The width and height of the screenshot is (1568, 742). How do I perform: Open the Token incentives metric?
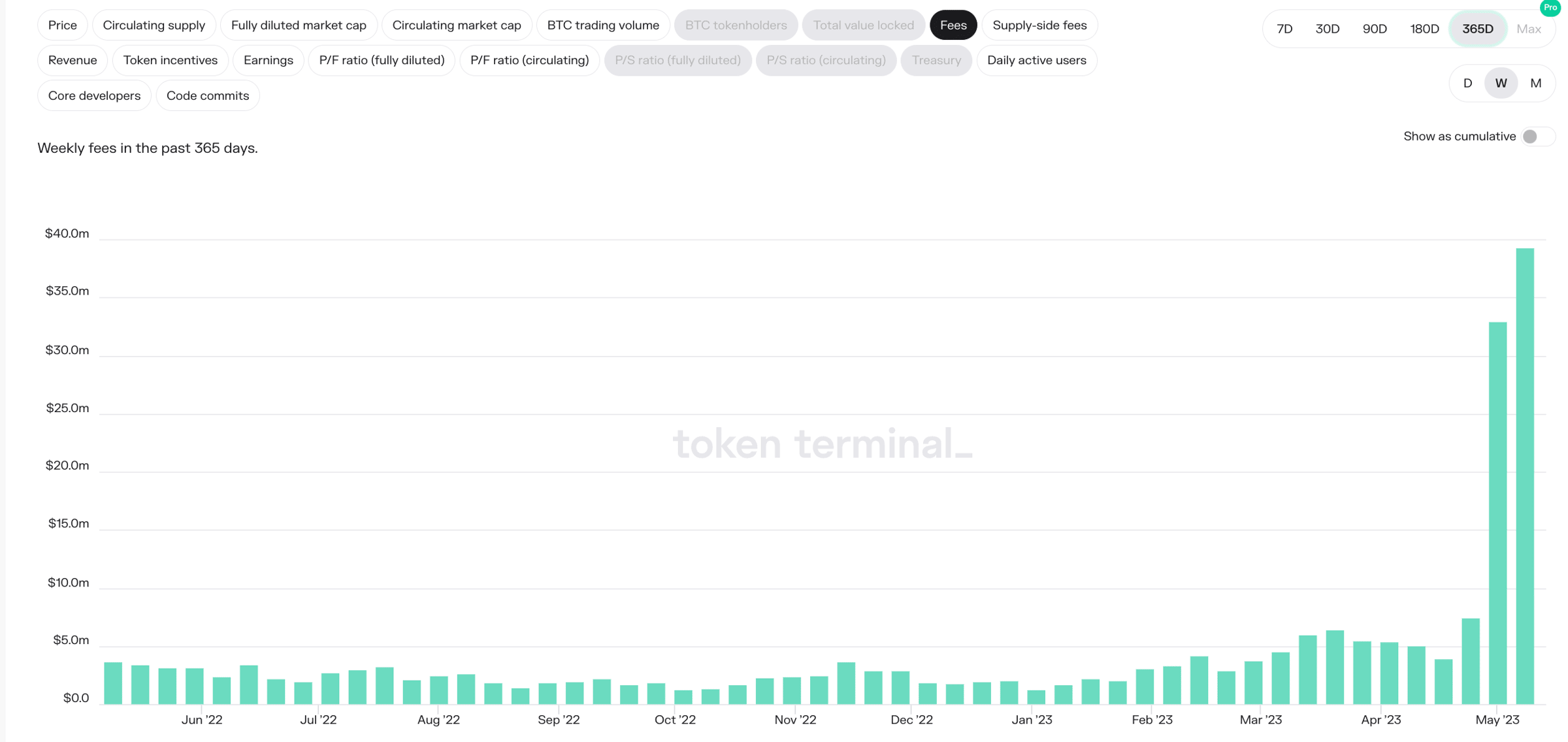[171, 60]
